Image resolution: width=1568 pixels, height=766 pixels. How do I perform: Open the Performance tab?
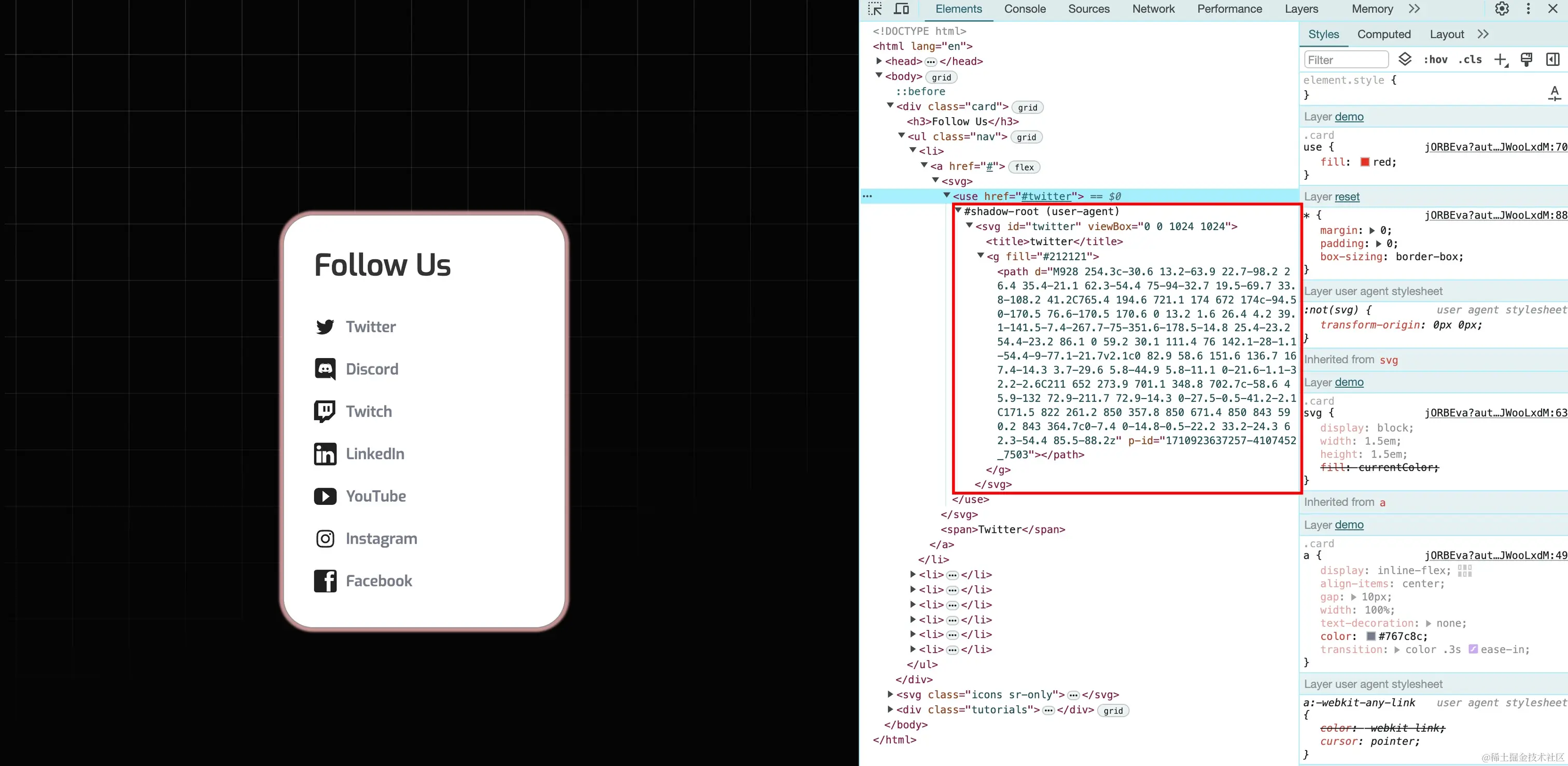pyautogui.click(x=1229, y=9)
